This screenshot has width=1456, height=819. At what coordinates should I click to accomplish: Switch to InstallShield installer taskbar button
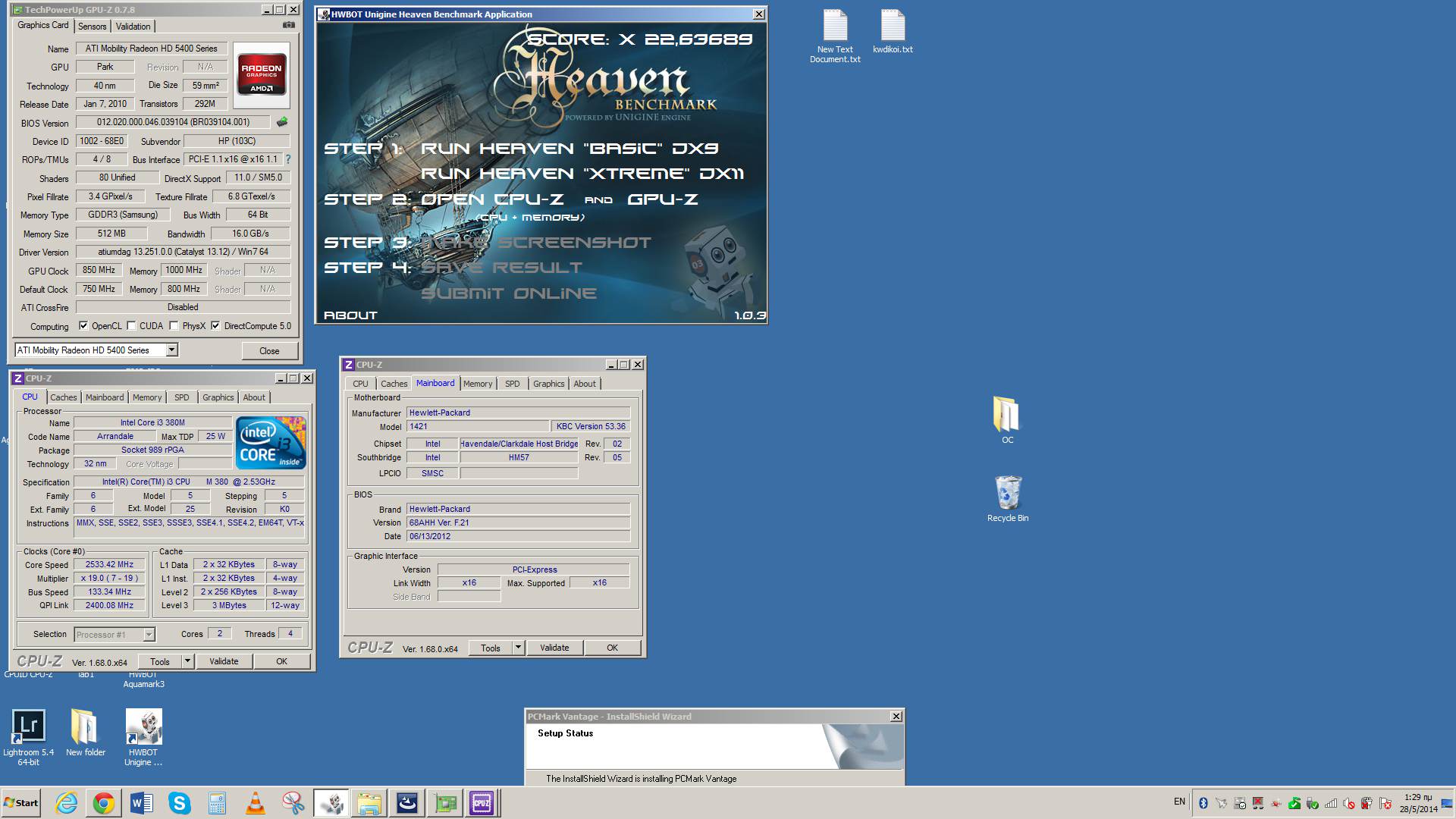tap(407, 803)
